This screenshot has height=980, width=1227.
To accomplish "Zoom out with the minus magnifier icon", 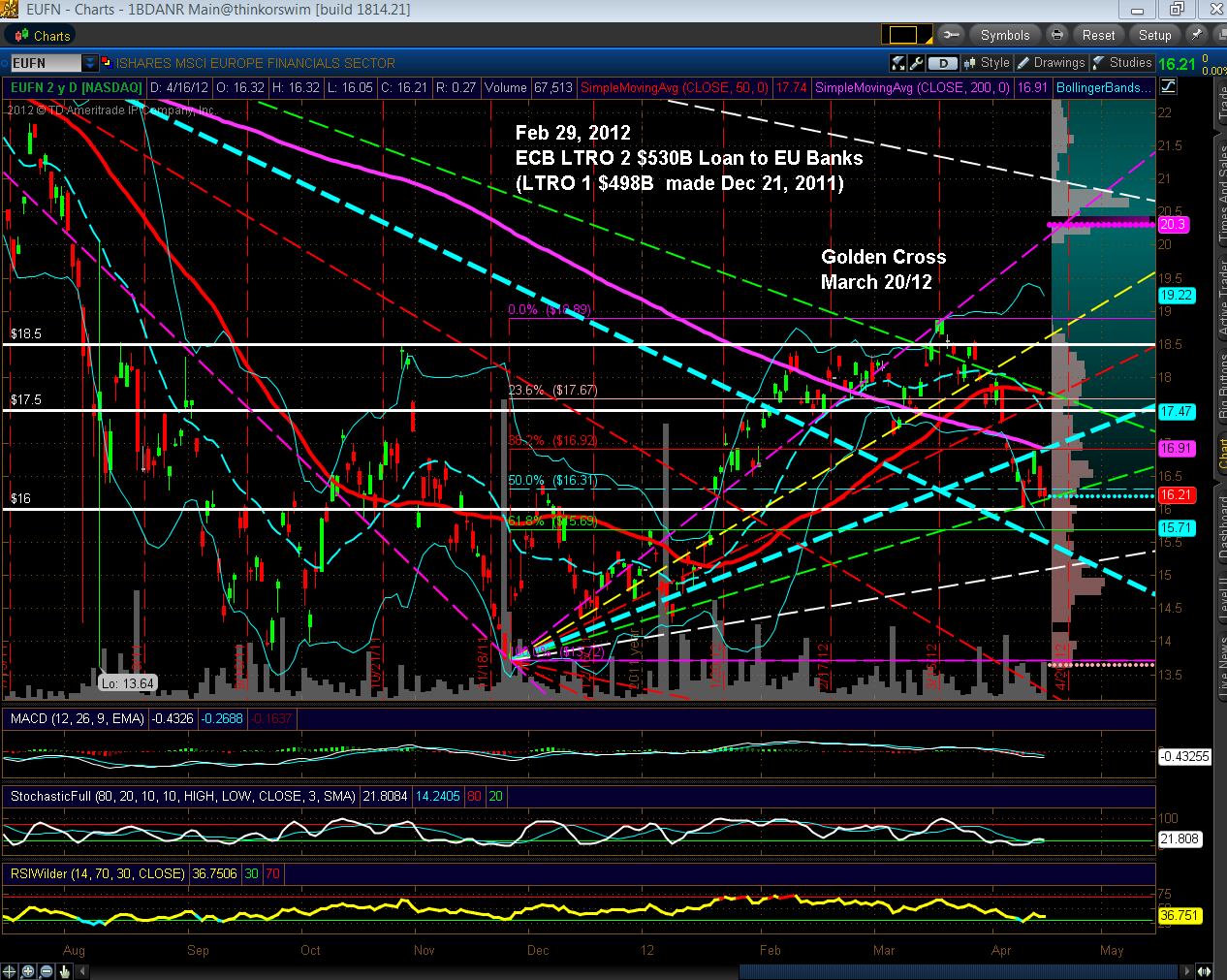I will [47, 970].
